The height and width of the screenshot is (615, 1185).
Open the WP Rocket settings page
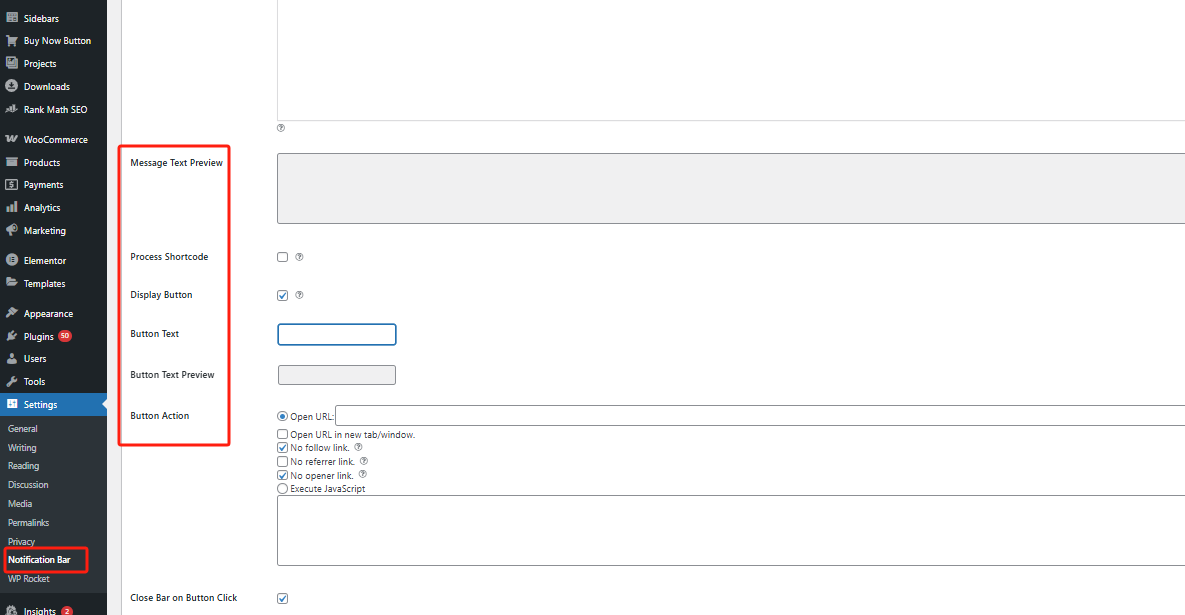(x=29, y=579)
